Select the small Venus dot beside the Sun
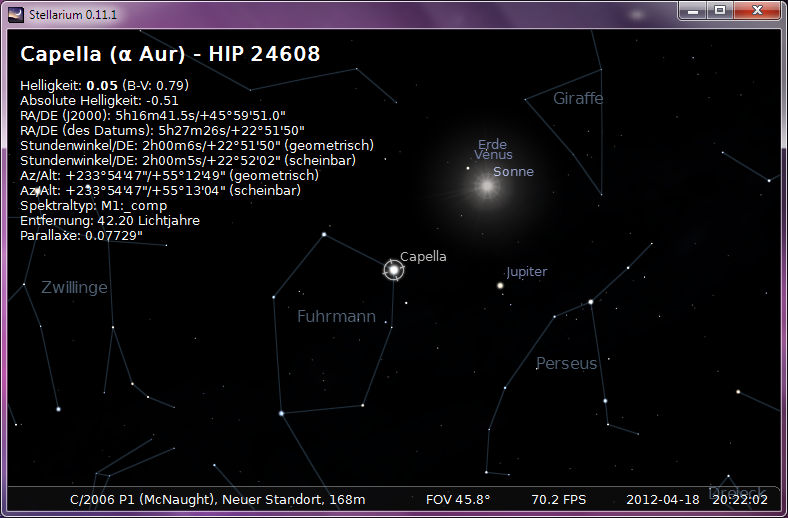The height and width of the screenshot is (518, 788). (467, 168)
